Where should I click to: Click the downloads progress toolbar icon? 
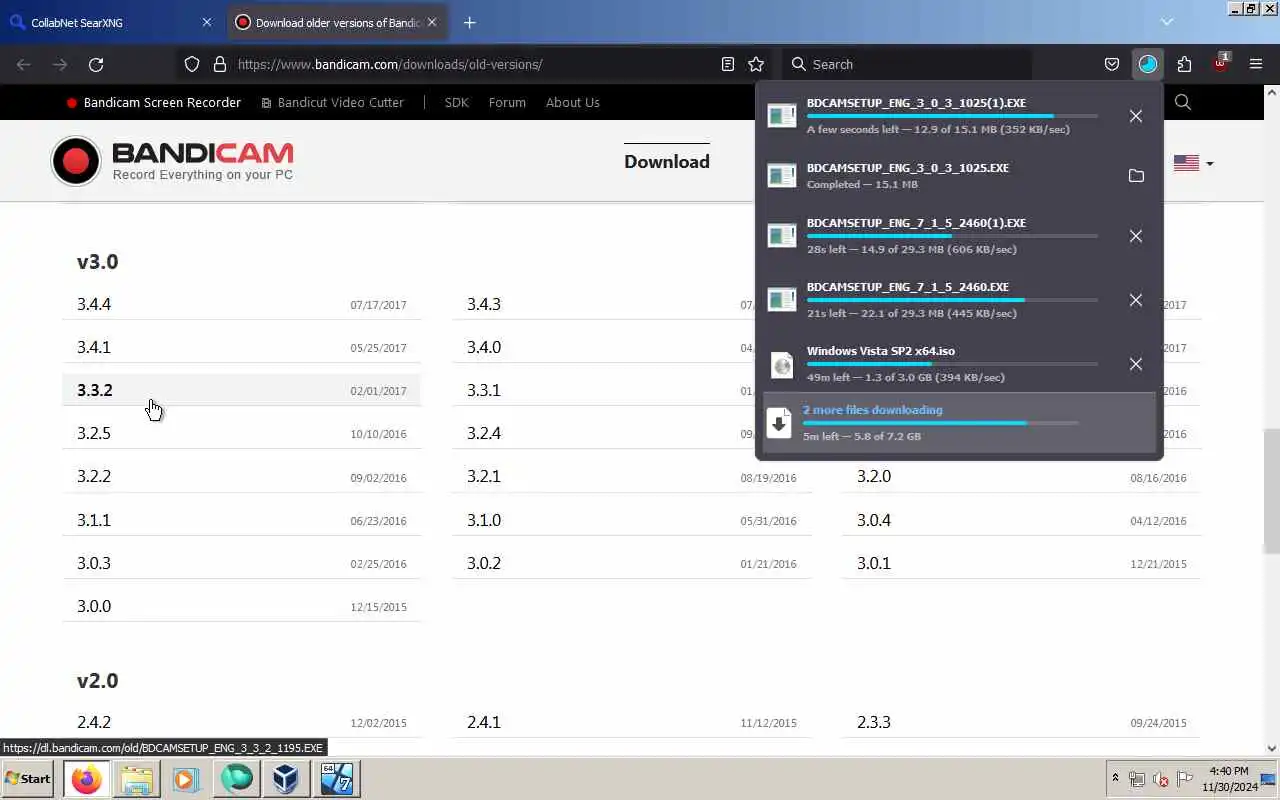1148,64
